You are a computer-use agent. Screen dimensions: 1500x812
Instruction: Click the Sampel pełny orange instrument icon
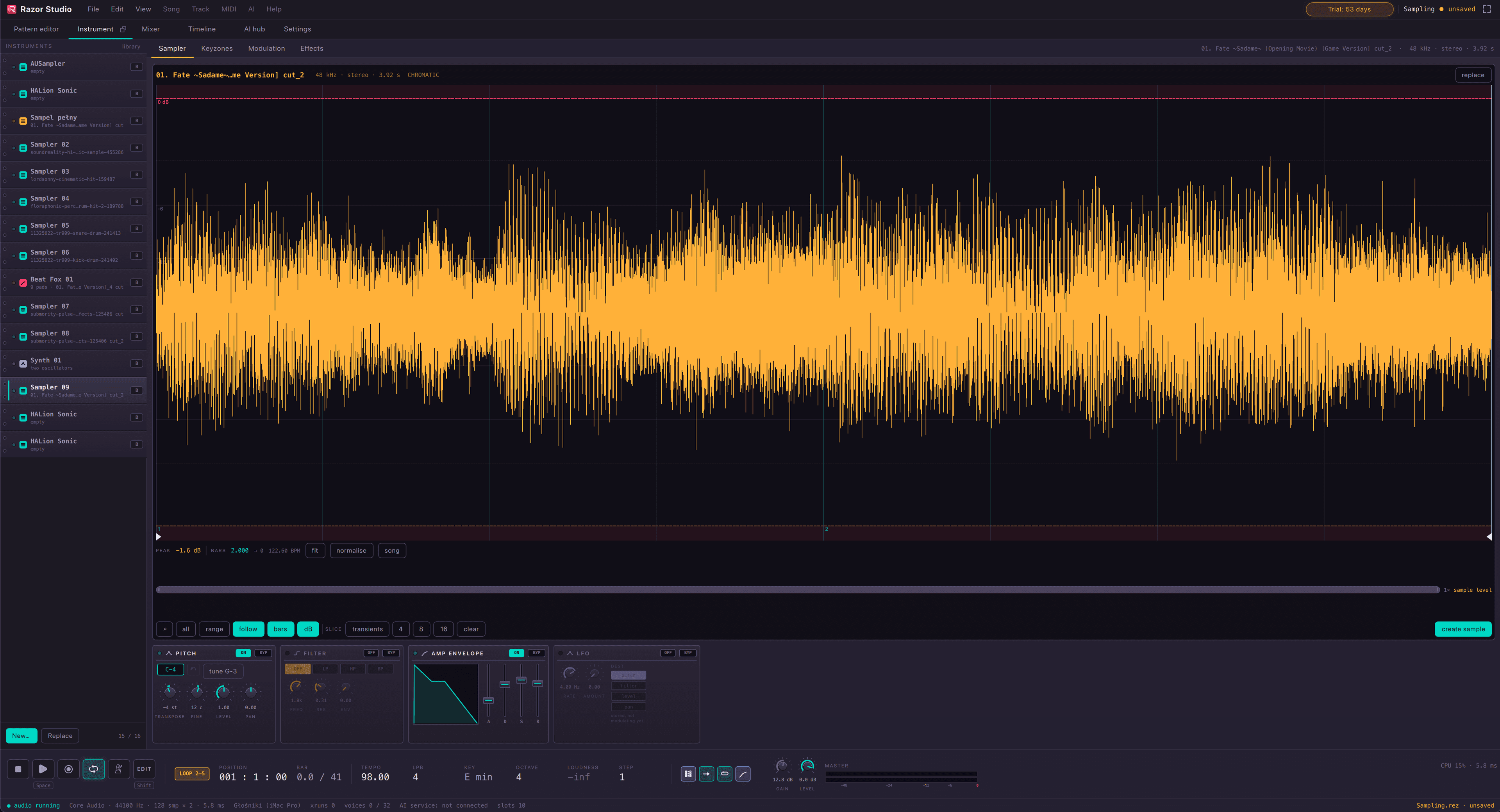(x=23, y=121)
